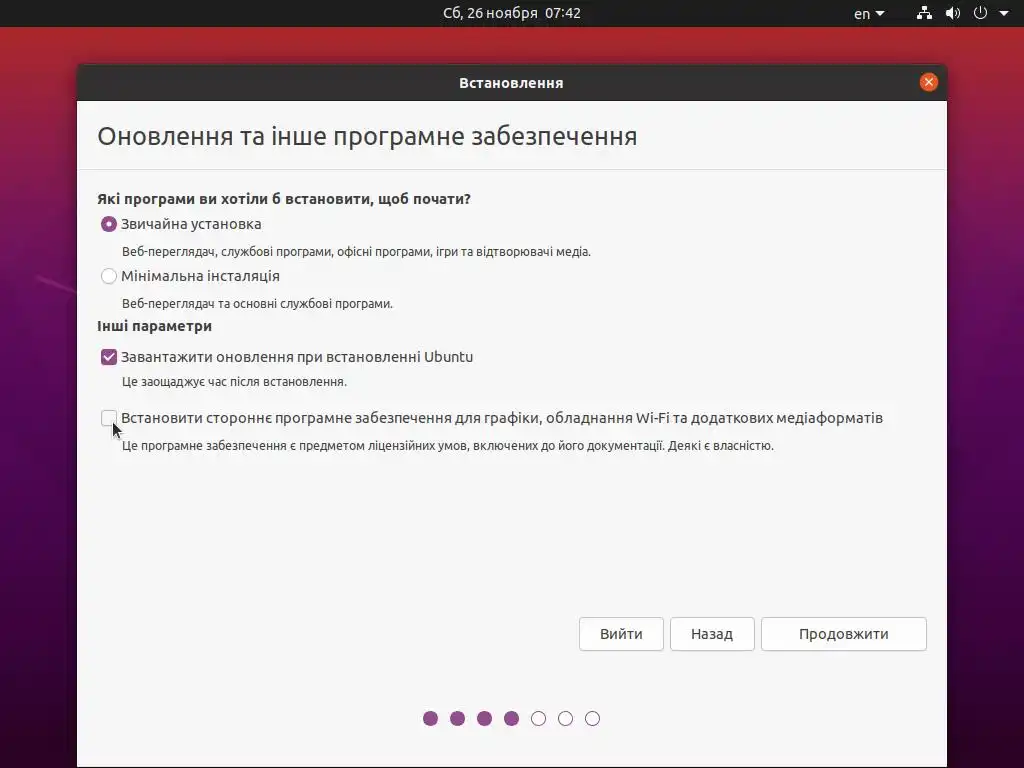Select the Мінімальна інсталяція radio button

108,276
